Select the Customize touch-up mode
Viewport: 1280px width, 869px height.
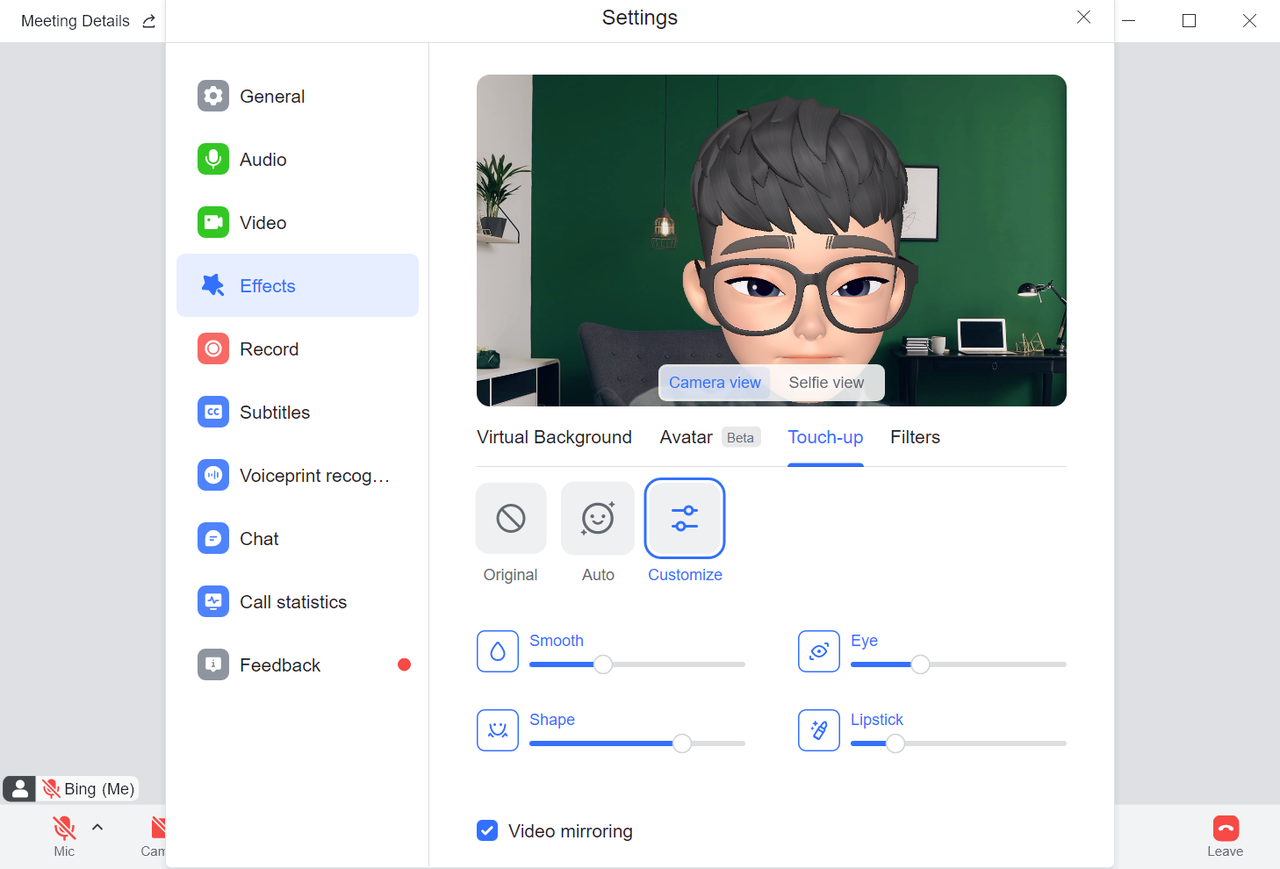click(x=684, y=518)
